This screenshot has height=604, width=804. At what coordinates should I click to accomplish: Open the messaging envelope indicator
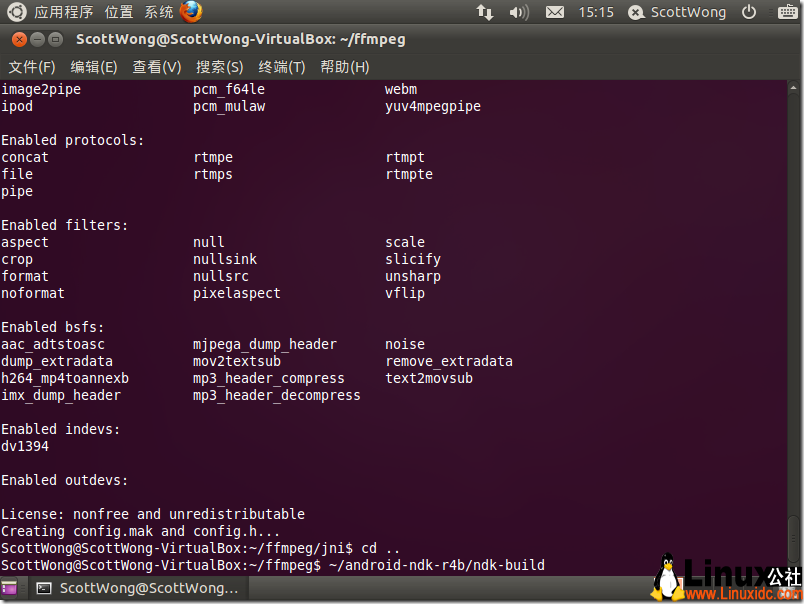pos(555,13)
